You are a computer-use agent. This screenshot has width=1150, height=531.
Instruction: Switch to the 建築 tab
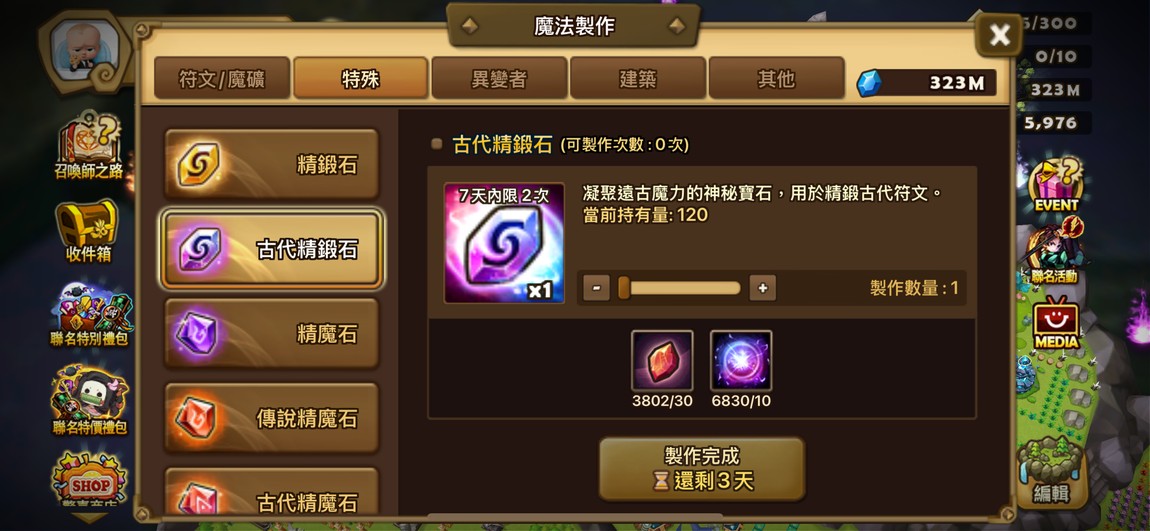pos(637,78)
